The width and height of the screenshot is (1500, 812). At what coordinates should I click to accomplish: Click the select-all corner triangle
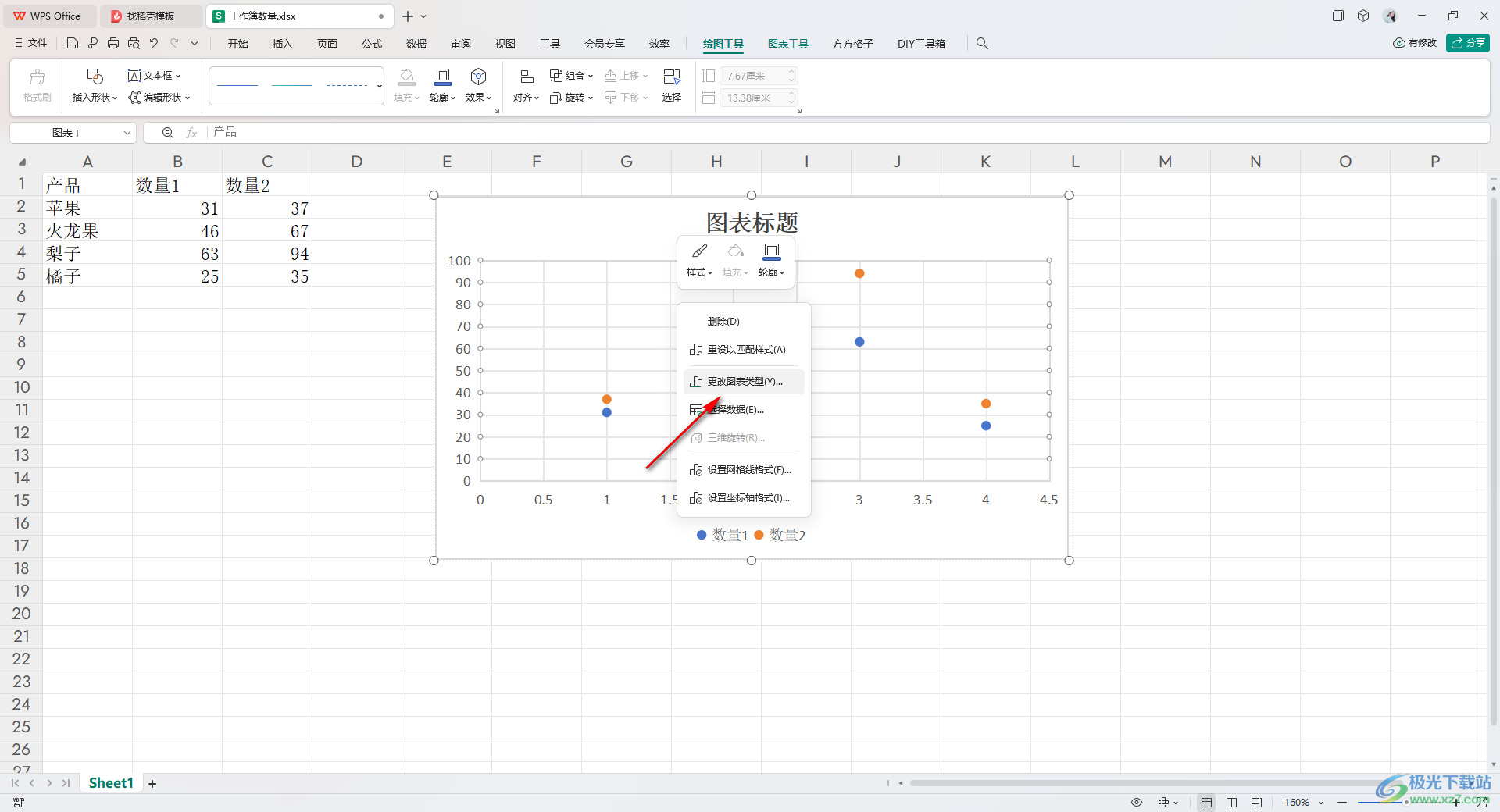tap(22, 162)
